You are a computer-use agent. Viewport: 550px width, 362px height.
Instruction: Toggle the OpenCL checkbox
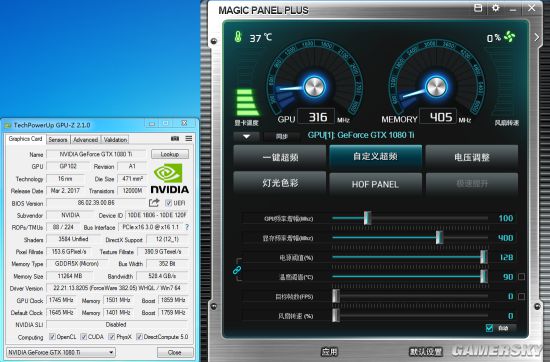(52, 337)
